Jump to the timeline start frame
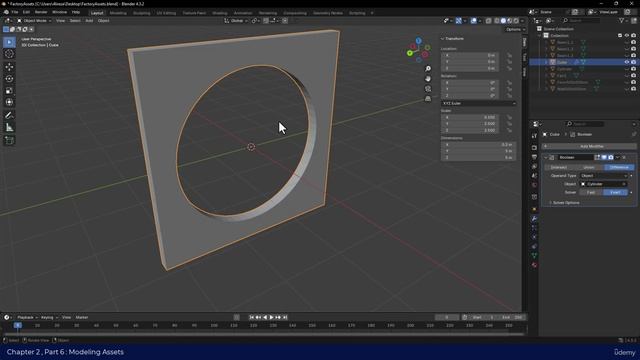 (x=251, y=317)
